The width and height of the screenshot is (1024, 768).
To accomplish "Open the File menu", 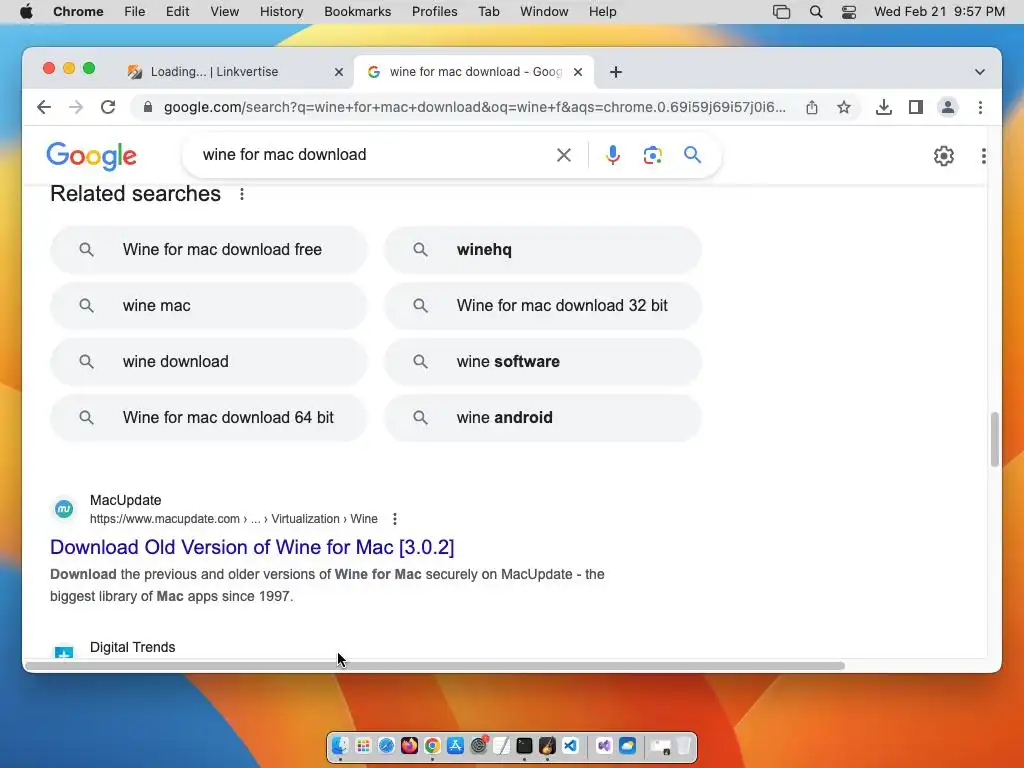I will pos(135,12).
